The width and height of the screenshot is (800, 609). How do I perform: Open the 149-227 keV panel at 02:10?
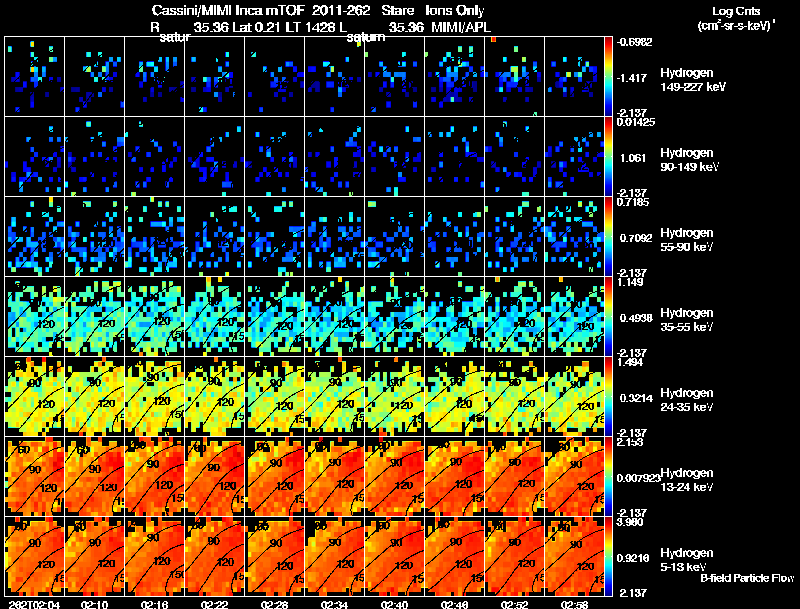[94, 77]
